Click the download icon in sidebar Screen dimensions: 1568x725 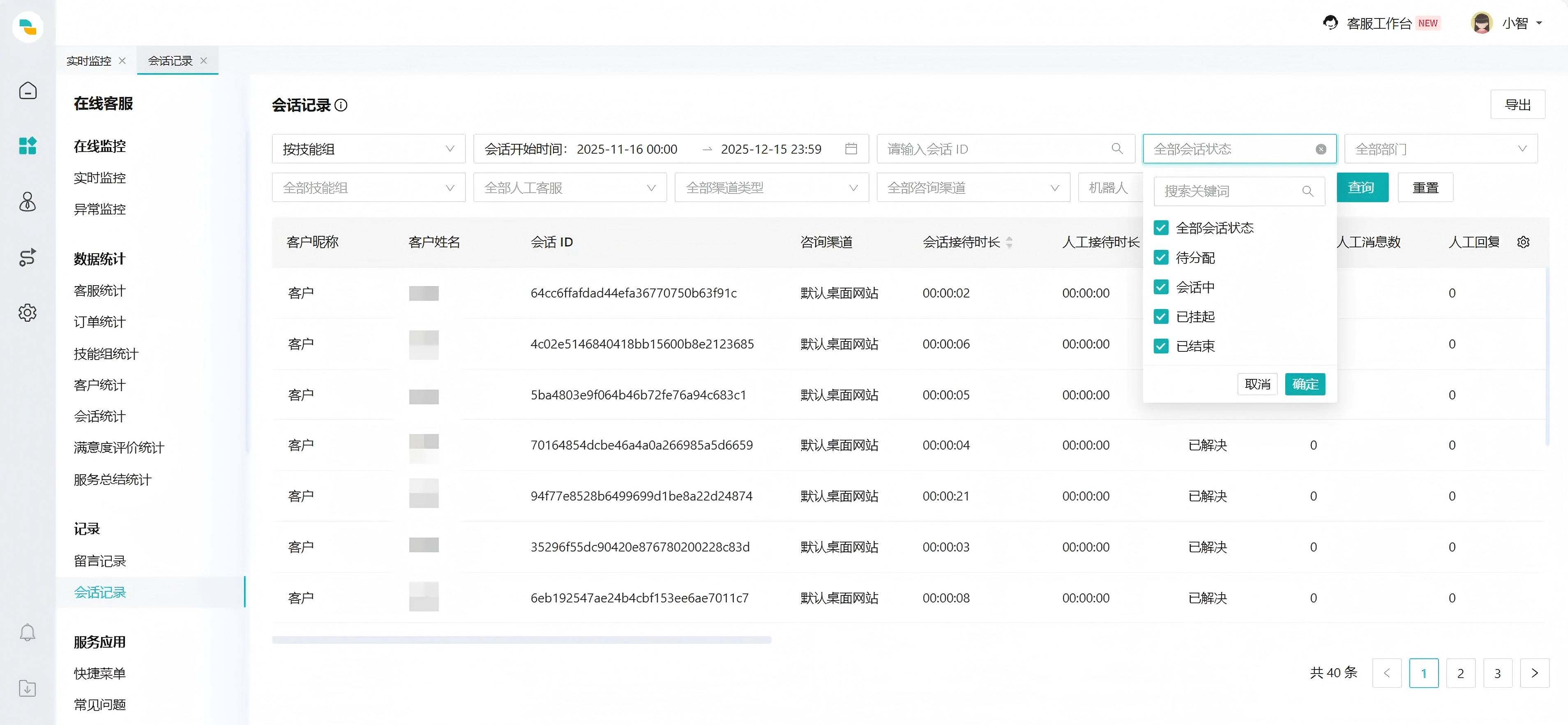pos(28,688)
